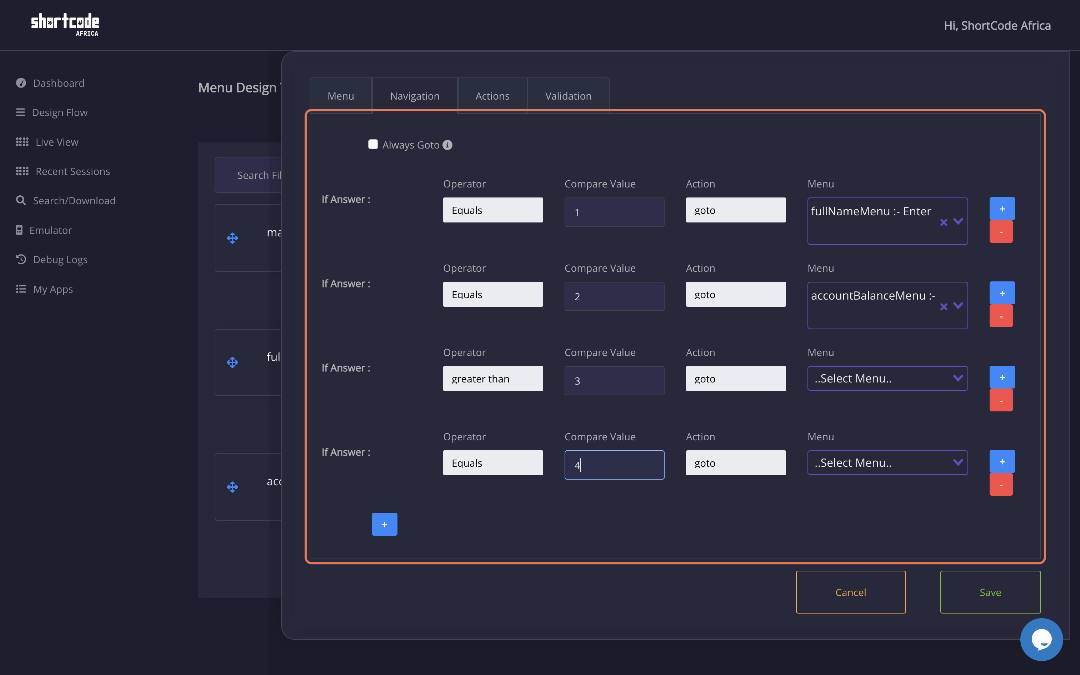The height and width of the screenshot is (675, 1080).
Task: Click the Compare Value field containing 2
Action: 614,296
